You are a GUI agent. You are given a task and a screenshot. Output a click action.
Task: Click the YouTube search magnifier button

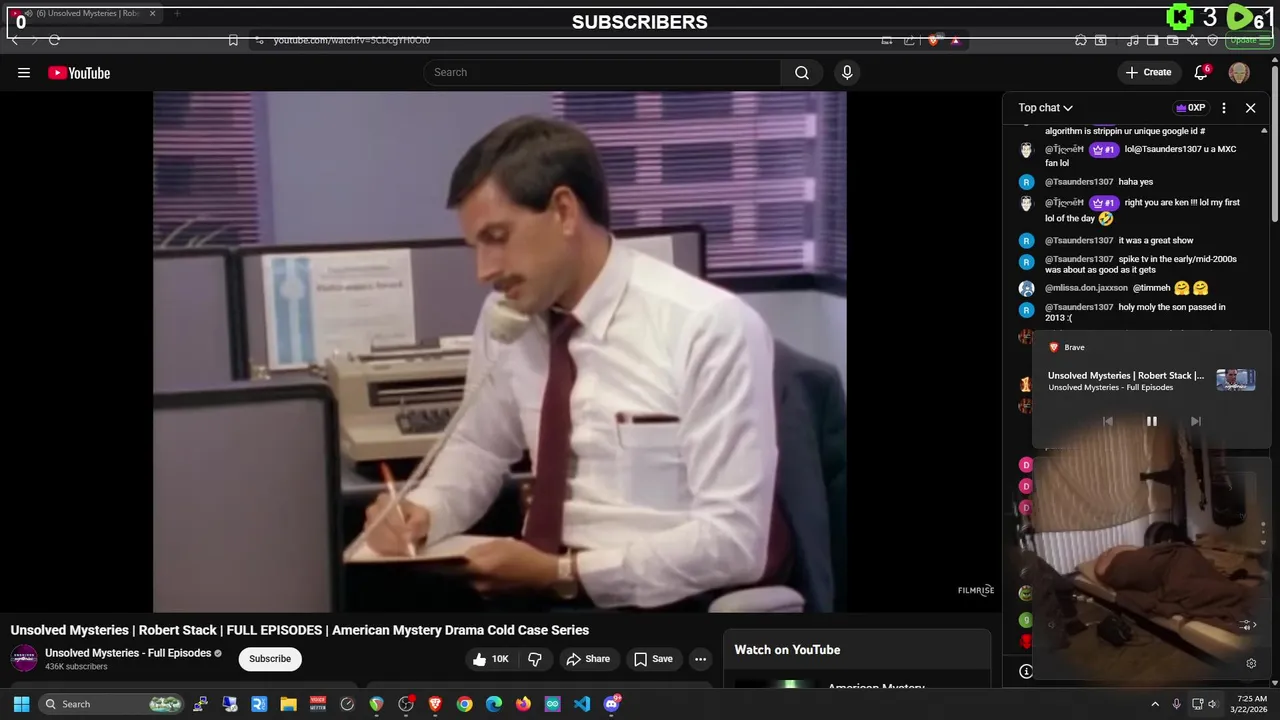pos(802,72)
